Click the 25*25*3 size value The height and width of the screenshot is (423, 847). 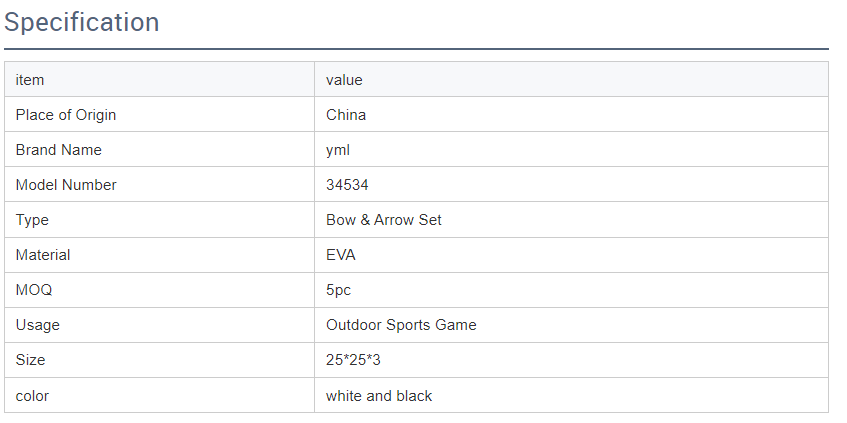(353, 360)
